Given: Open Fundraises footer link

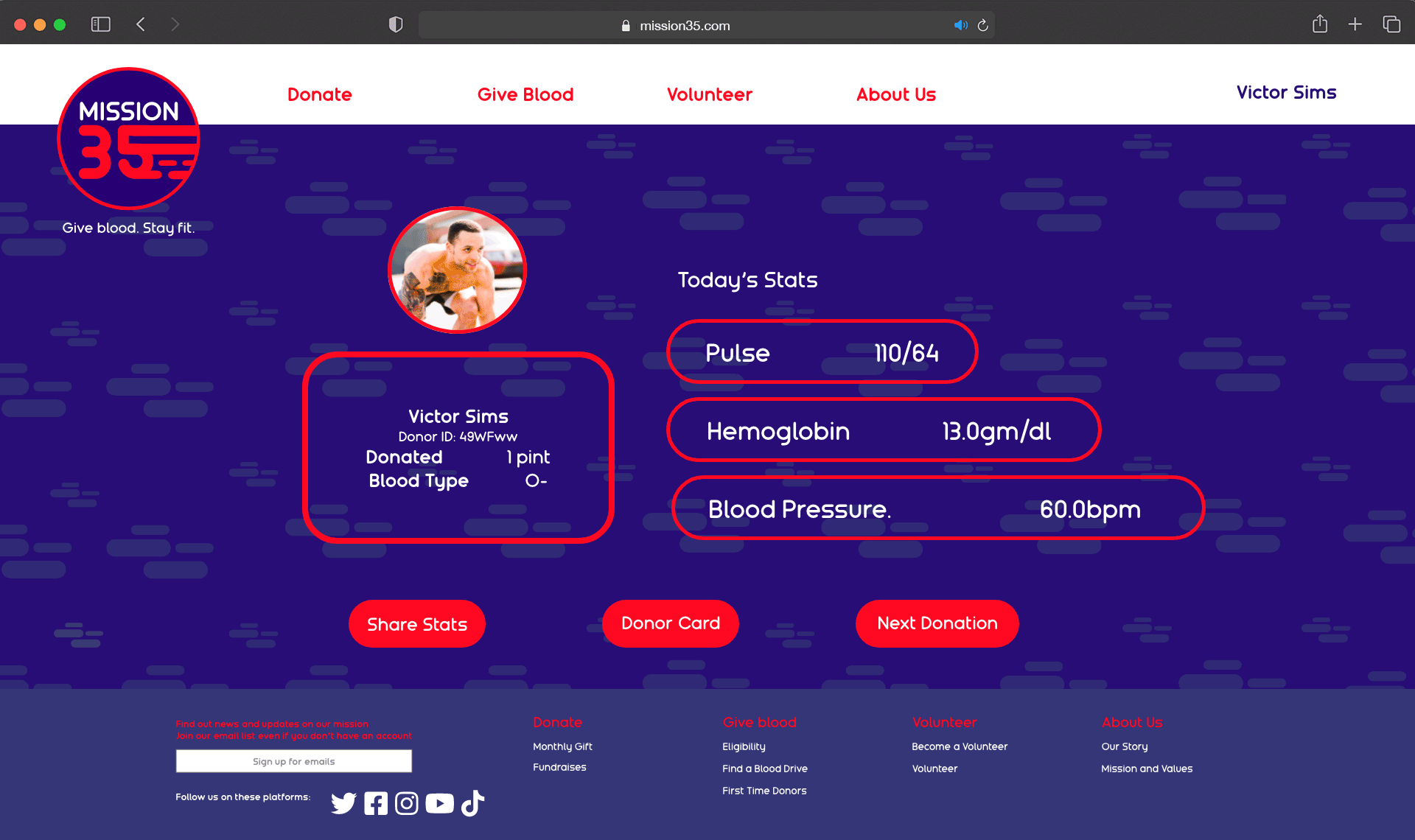Looking at the screenshot, I should tap(560, 767).
